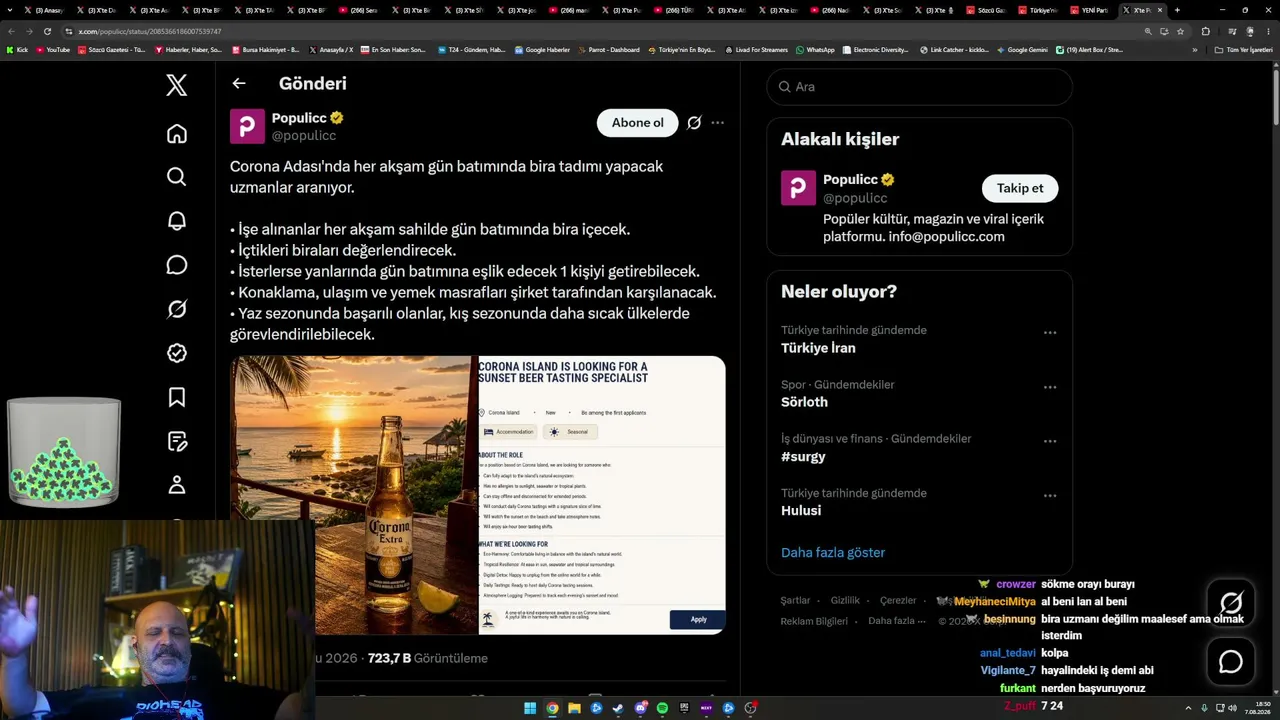This screenshot has width=1280, height=720.
Task: Open the post's three-dot more menu
Action: 717,123
